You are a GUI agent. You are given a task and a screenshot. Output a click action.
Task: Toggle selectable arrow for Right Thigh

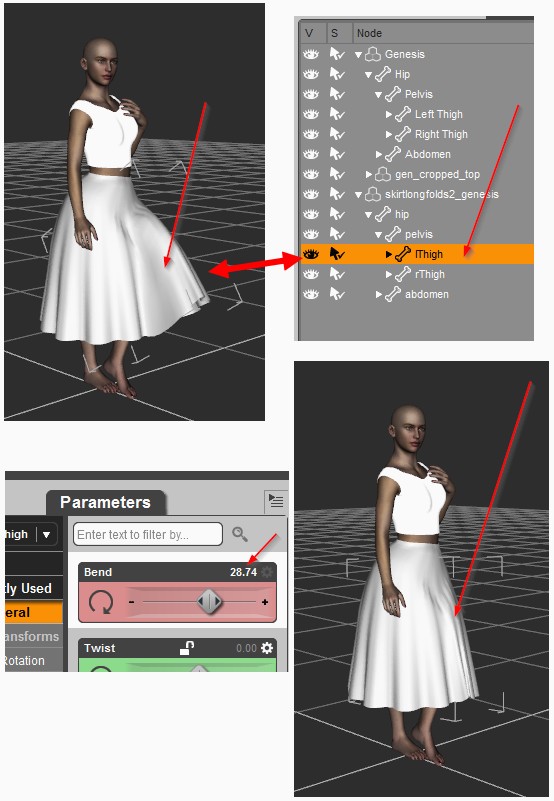tap(337, 134)
